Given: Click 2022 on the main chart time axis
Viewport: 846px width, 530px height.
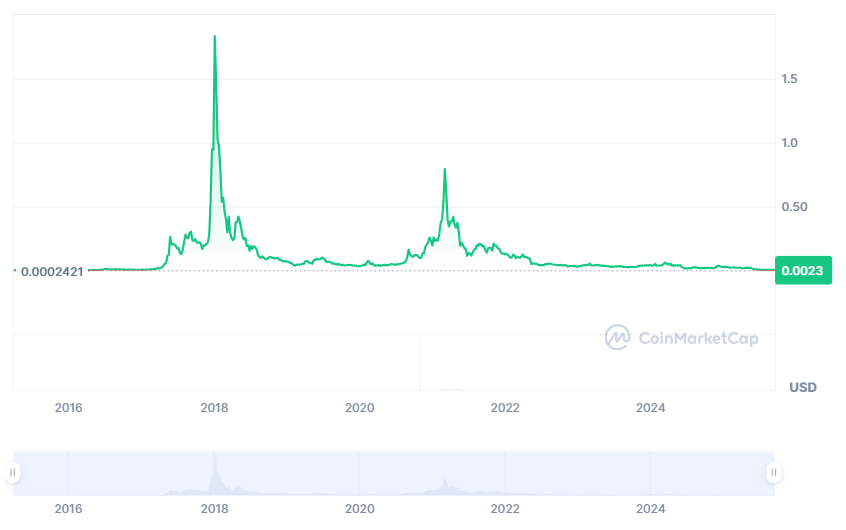Looking at the screenshot, I should [x=505, y=408].
